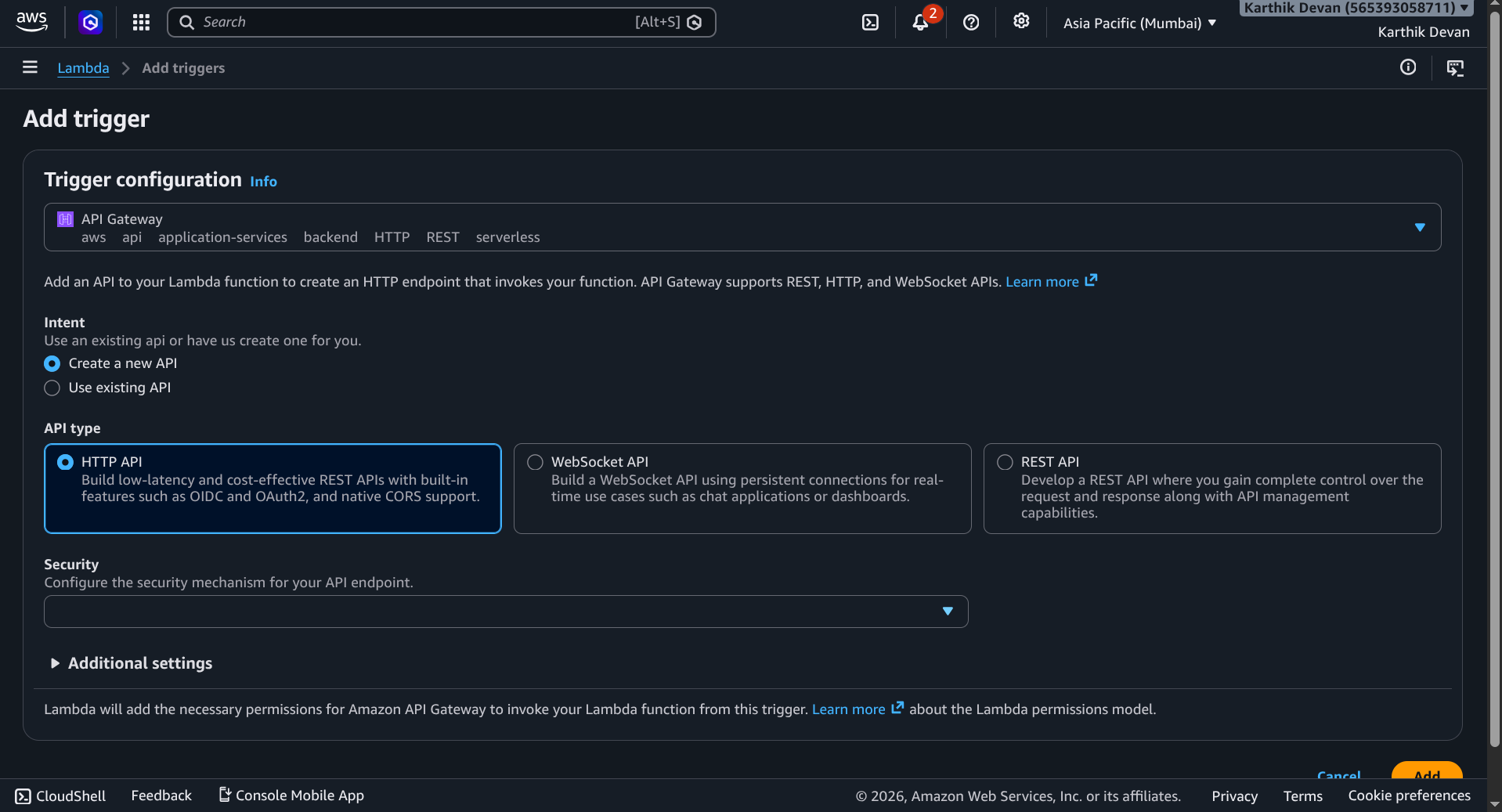
Task: Click the page vertical scrollbar
Action: point(1495,380)
